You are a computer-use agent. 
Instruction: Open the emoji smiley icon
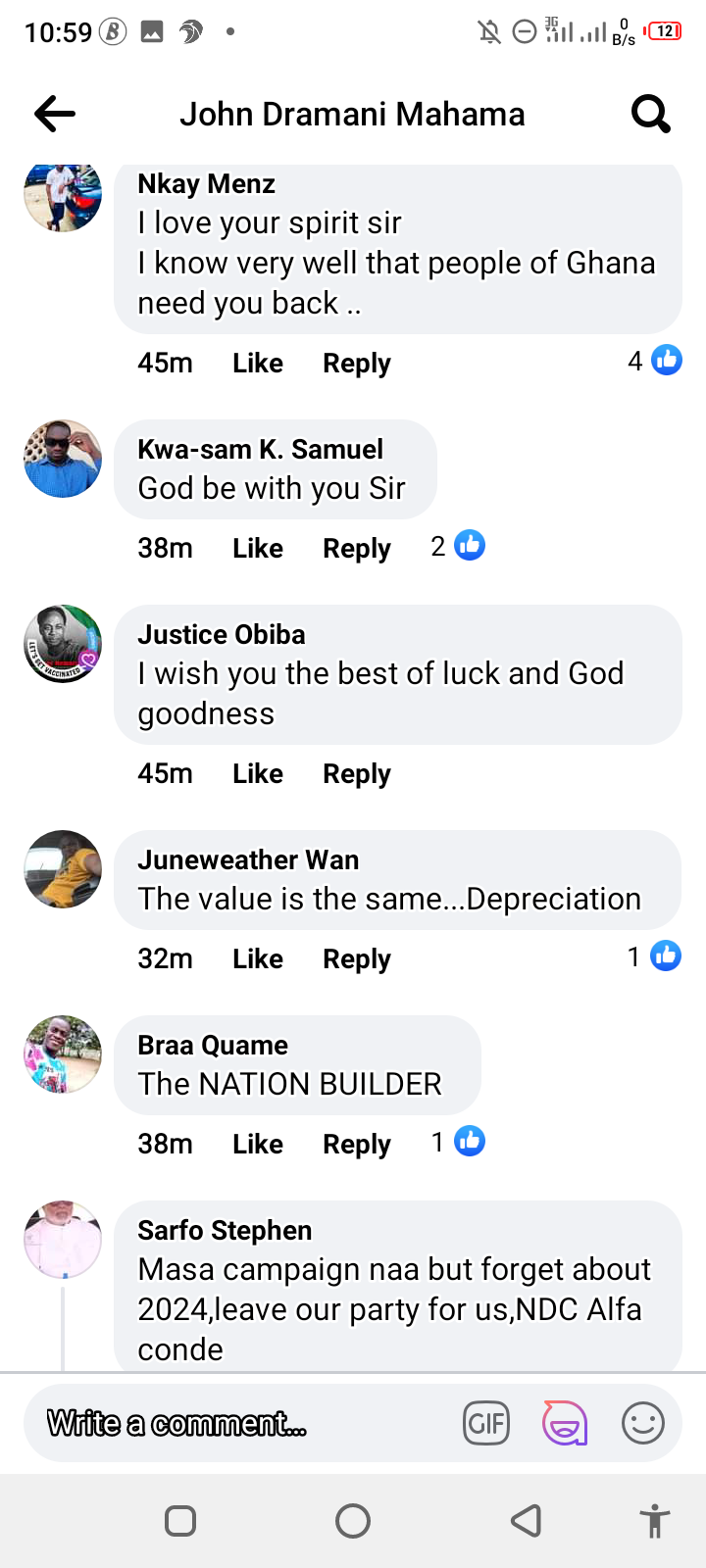643,1423
